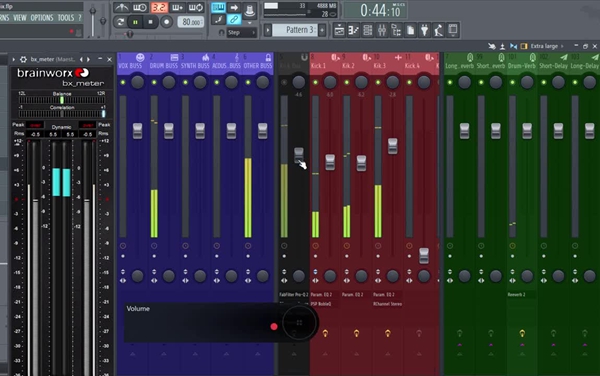Toggle pattern/song mode button
The height and width of the screenshot is (376, 600).
[120, 22]
